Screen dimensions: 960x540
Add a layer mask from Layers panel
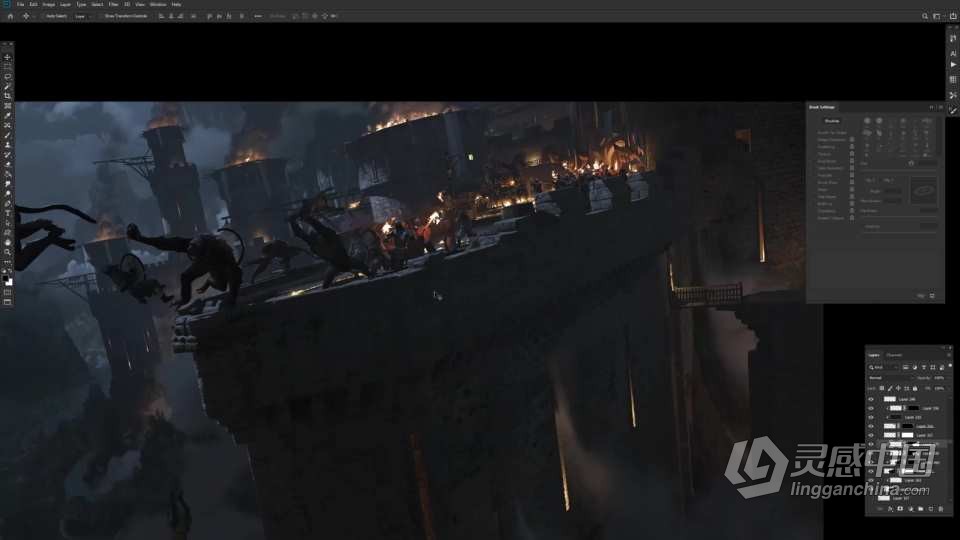point(900,509)
